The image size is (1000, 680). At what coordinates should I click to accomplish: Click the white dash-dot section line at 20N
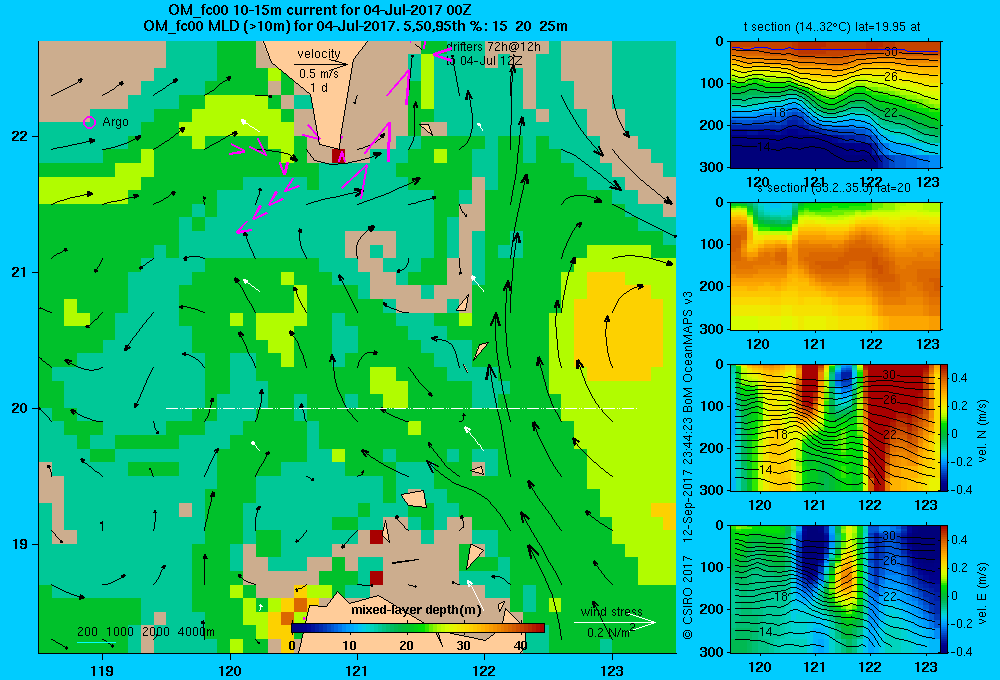[401, 408]
